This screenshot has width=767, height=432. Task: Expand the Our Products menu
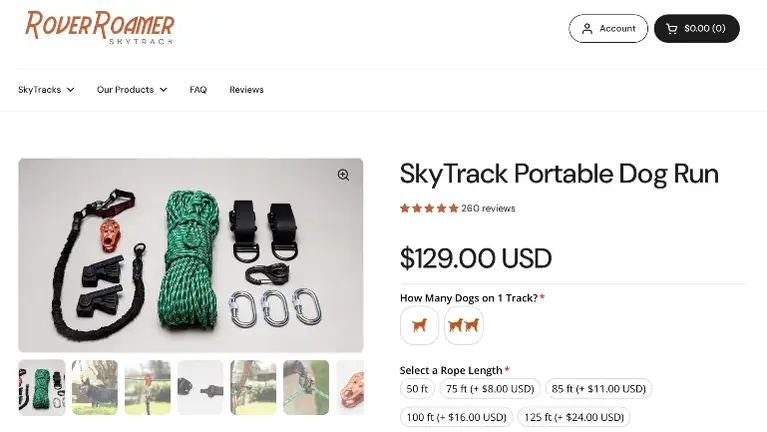coord(131,90)
